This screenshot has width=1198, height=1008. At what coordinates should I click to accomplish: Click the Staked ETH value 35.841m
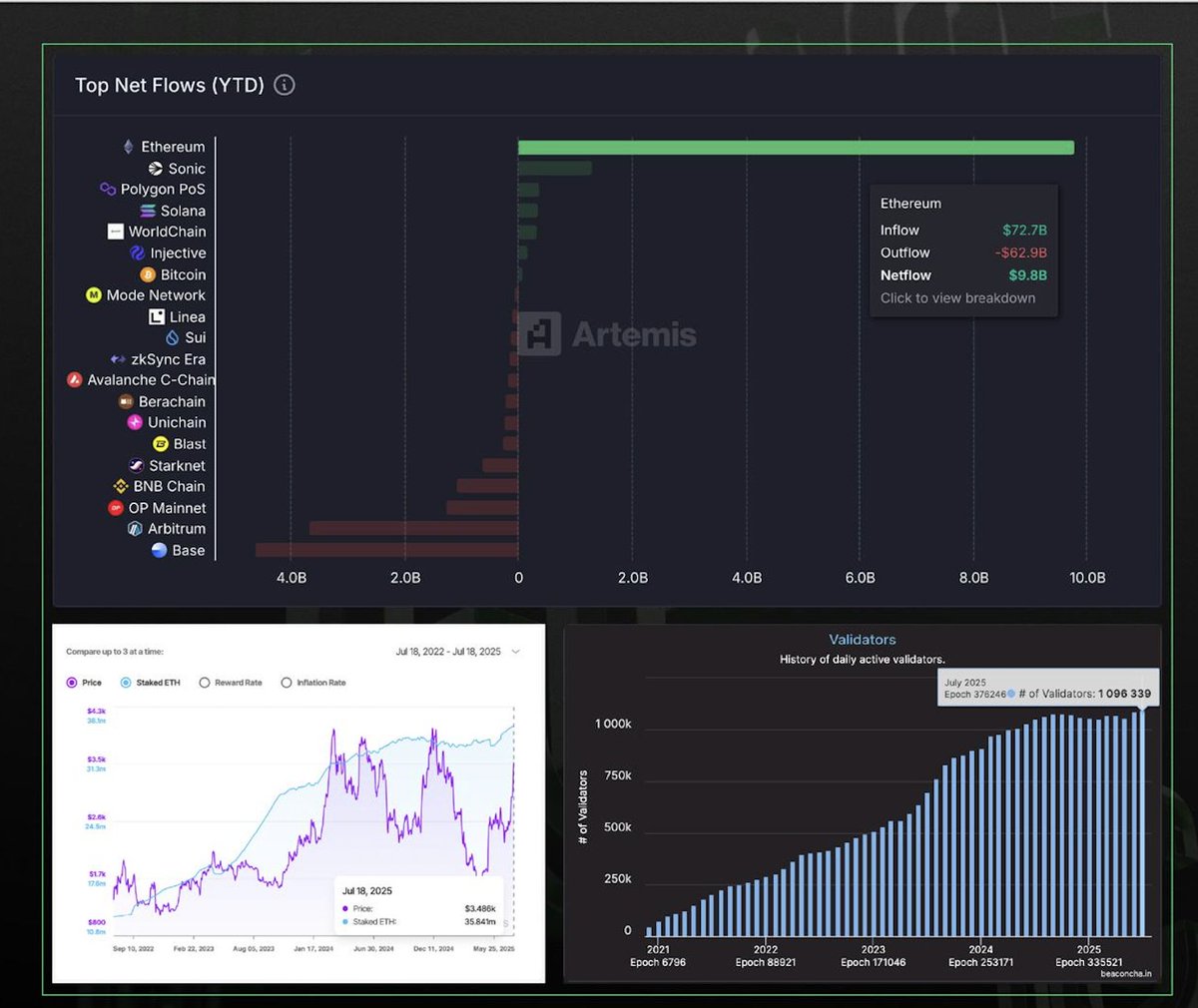click(480, 922)
